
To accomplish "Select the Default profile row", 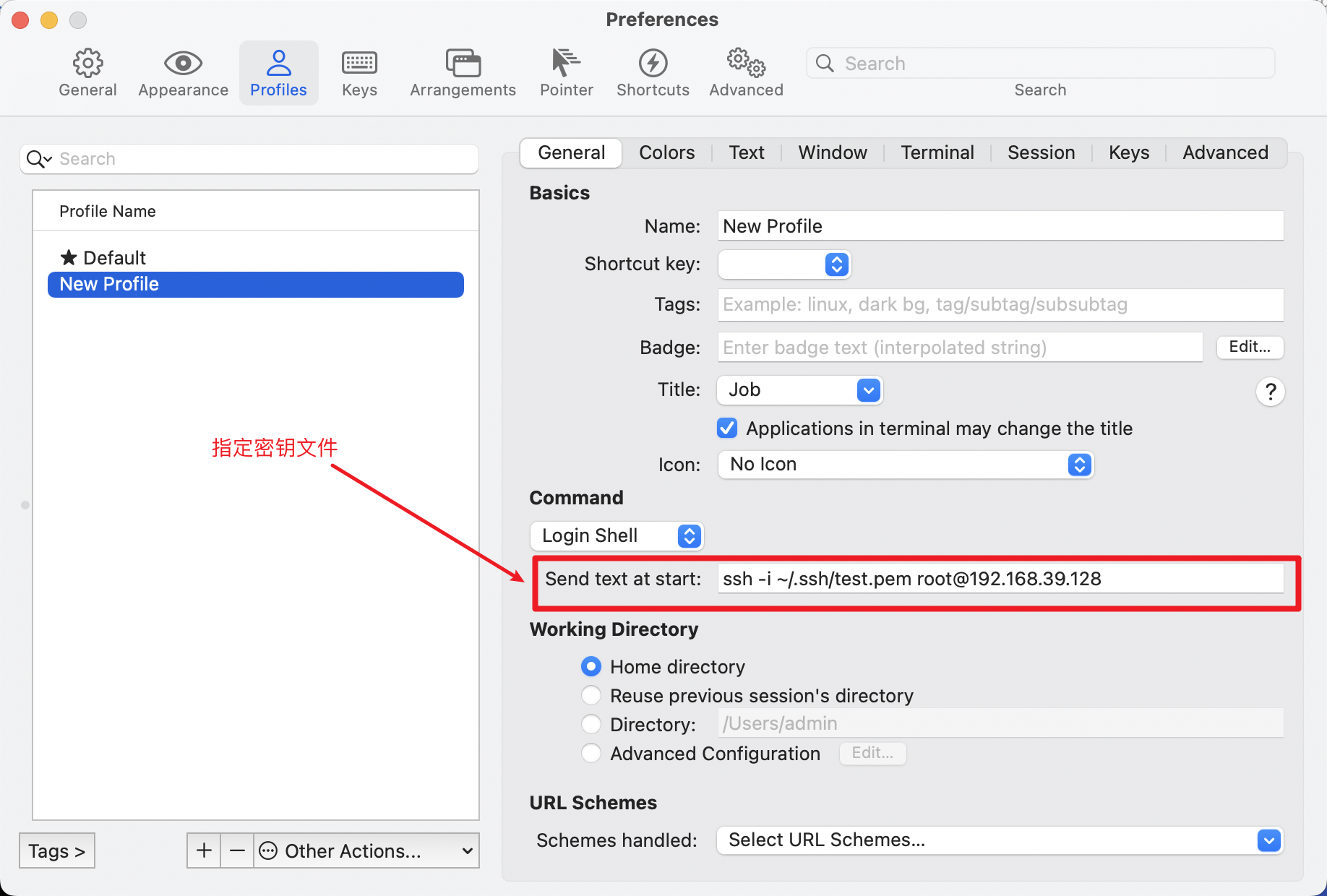I will (x=255, y=258).
